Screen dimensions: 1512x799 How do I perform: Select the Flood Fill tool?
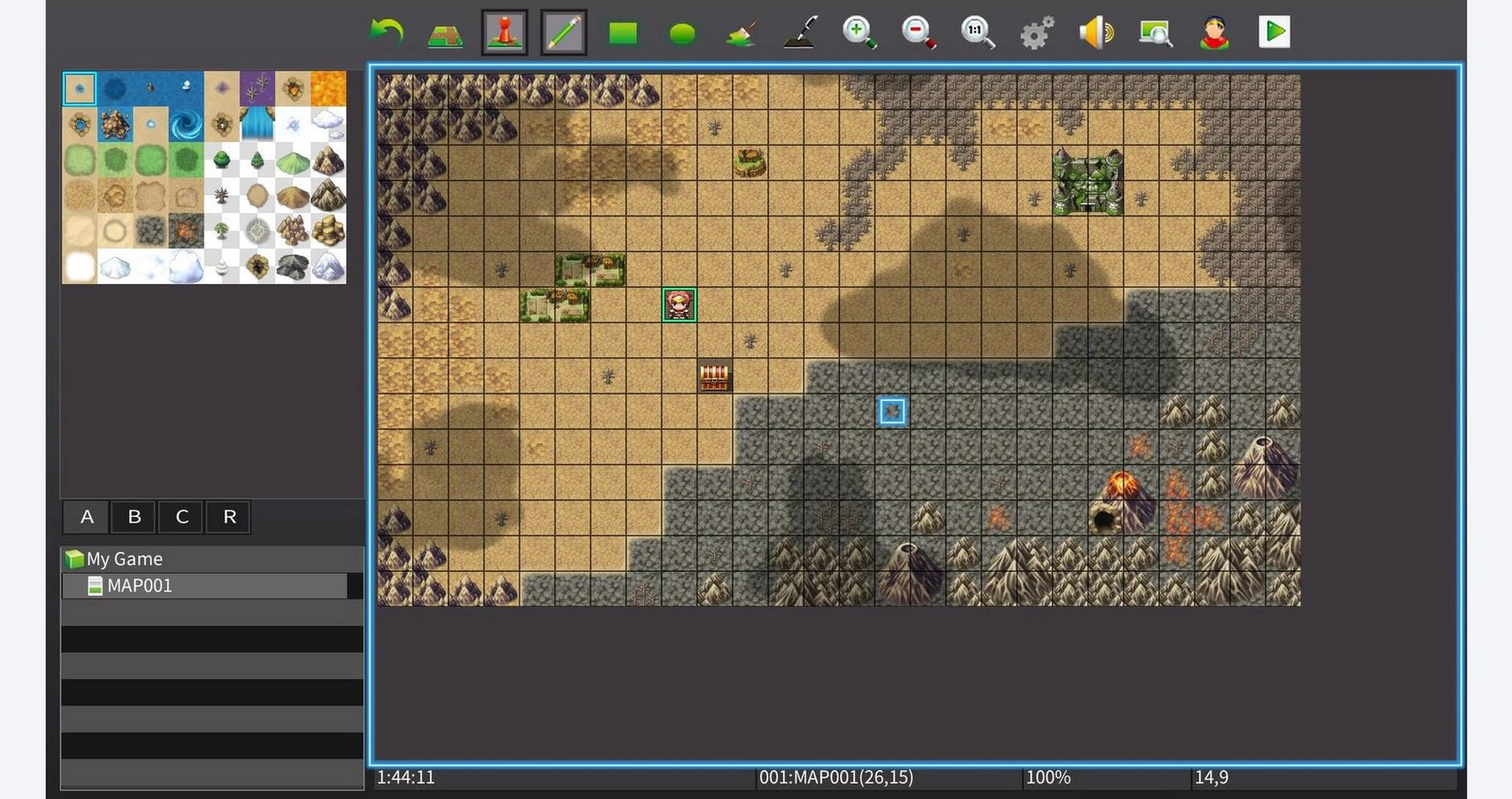(740, 32)
